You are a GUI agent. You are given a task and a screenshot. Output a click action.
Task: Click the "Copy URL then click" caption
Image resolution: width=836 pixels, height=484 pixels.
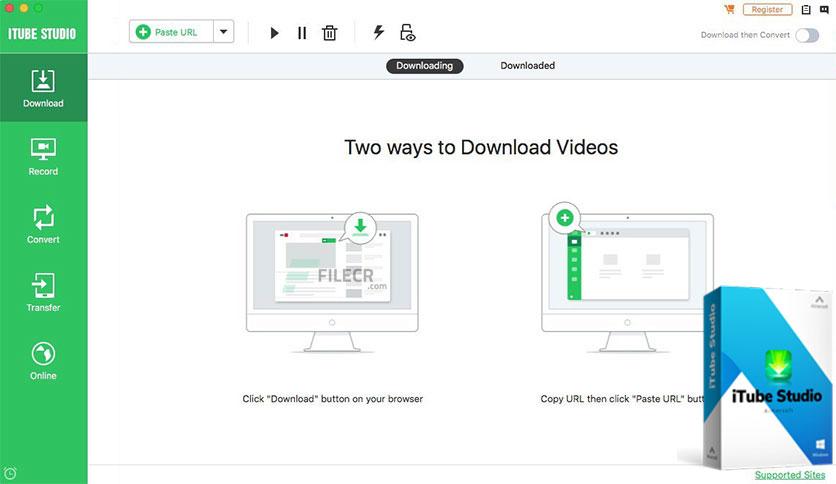coord(622,399)
